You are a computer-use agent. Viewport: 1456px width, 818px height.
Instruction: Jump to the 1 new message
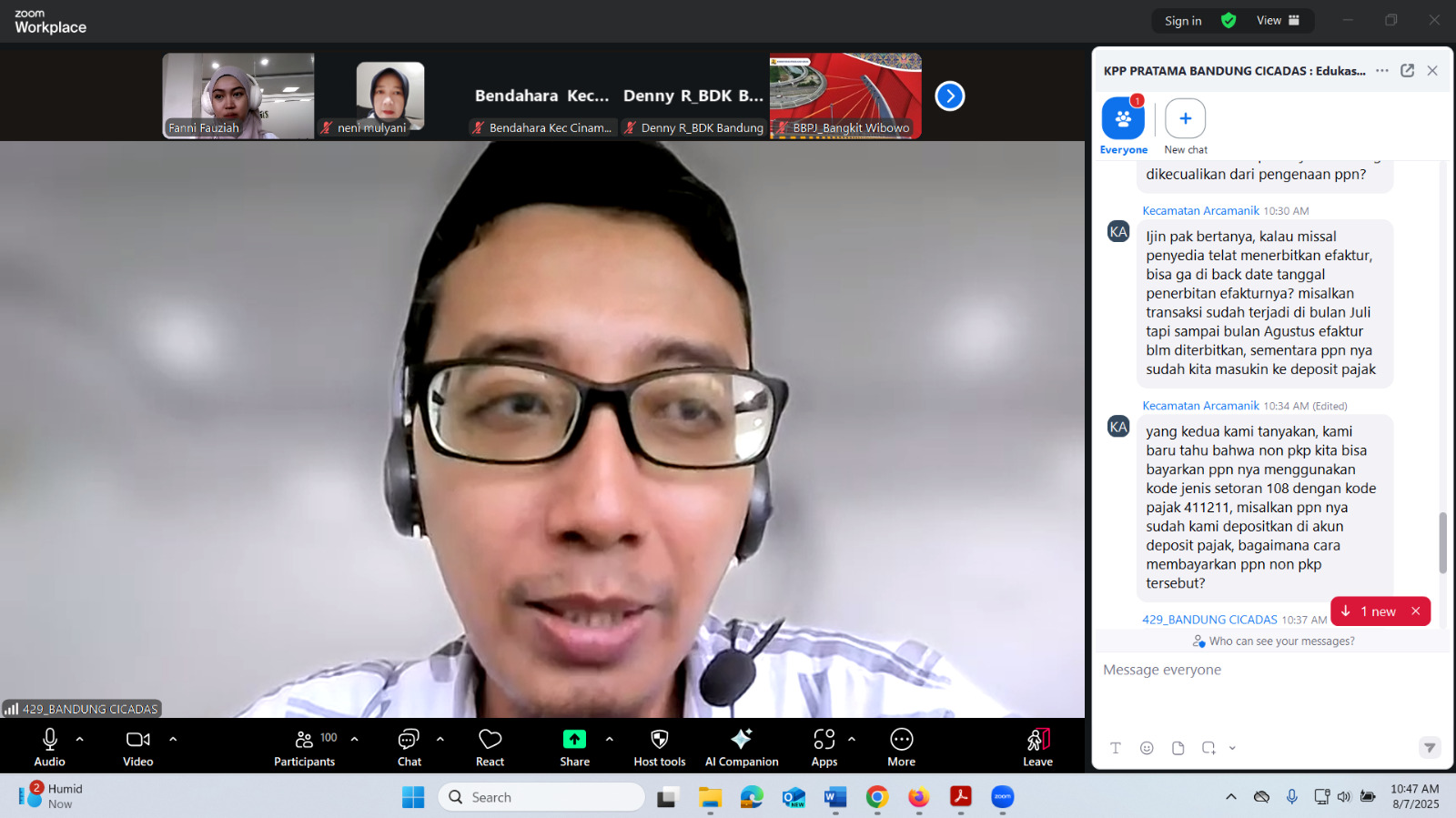coord(1372,611)
